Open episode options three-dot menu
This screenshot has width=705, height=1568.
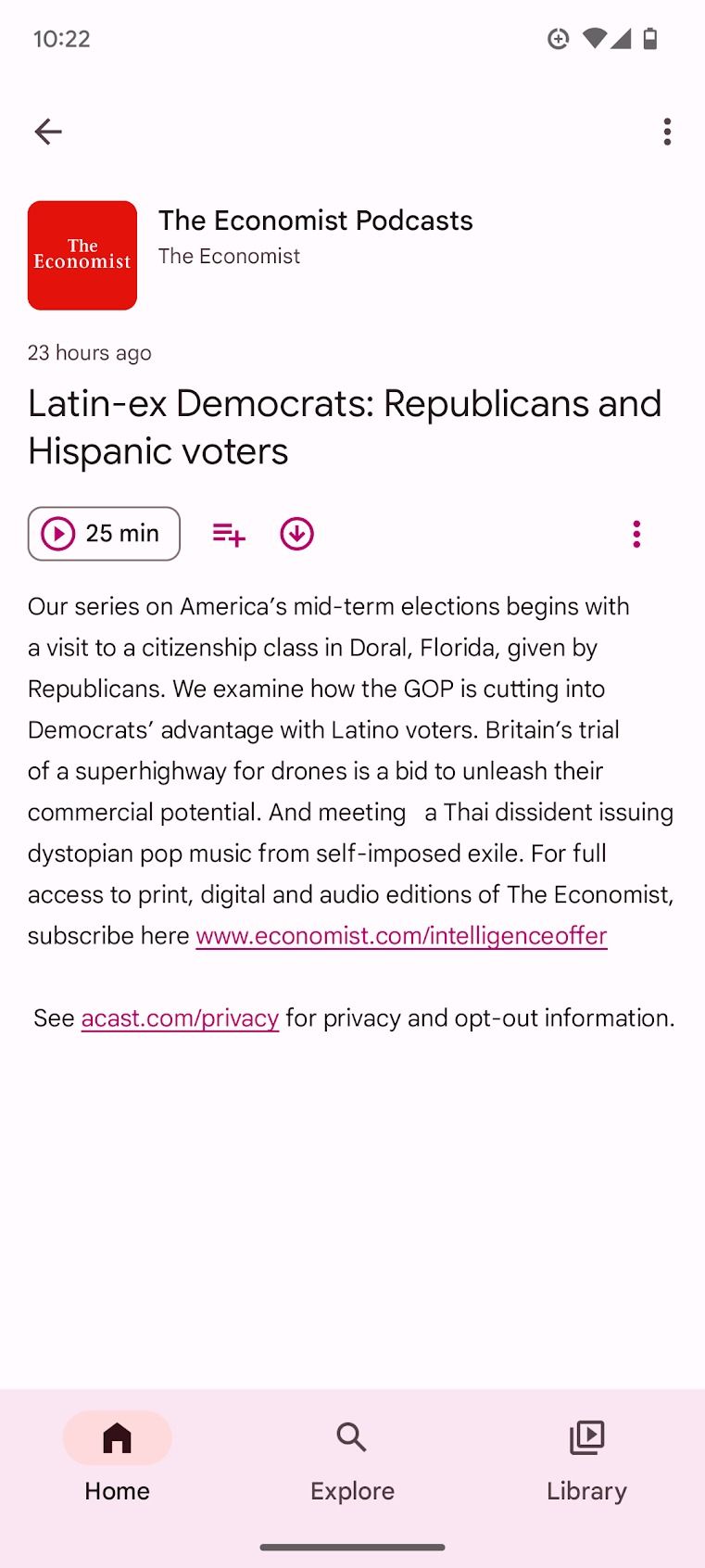tap(636, 534)
